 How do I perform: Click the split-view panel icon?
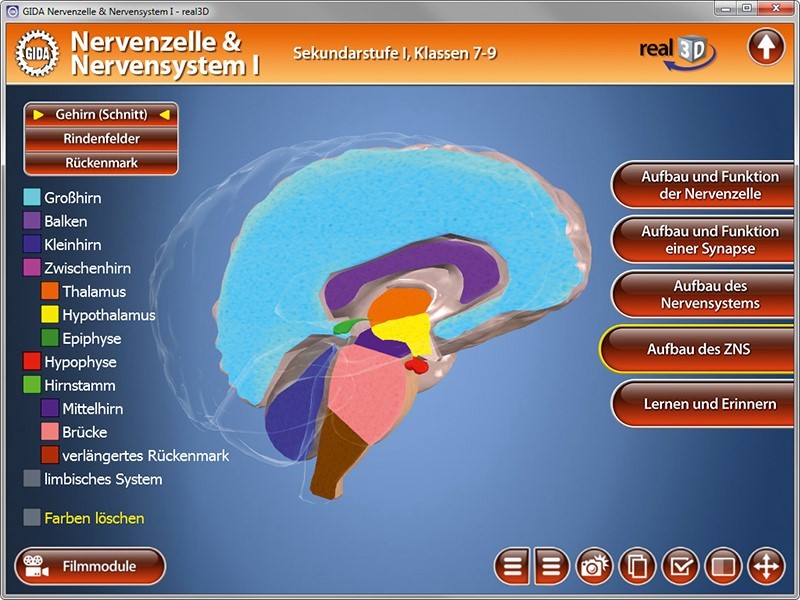tap(723, 567)
